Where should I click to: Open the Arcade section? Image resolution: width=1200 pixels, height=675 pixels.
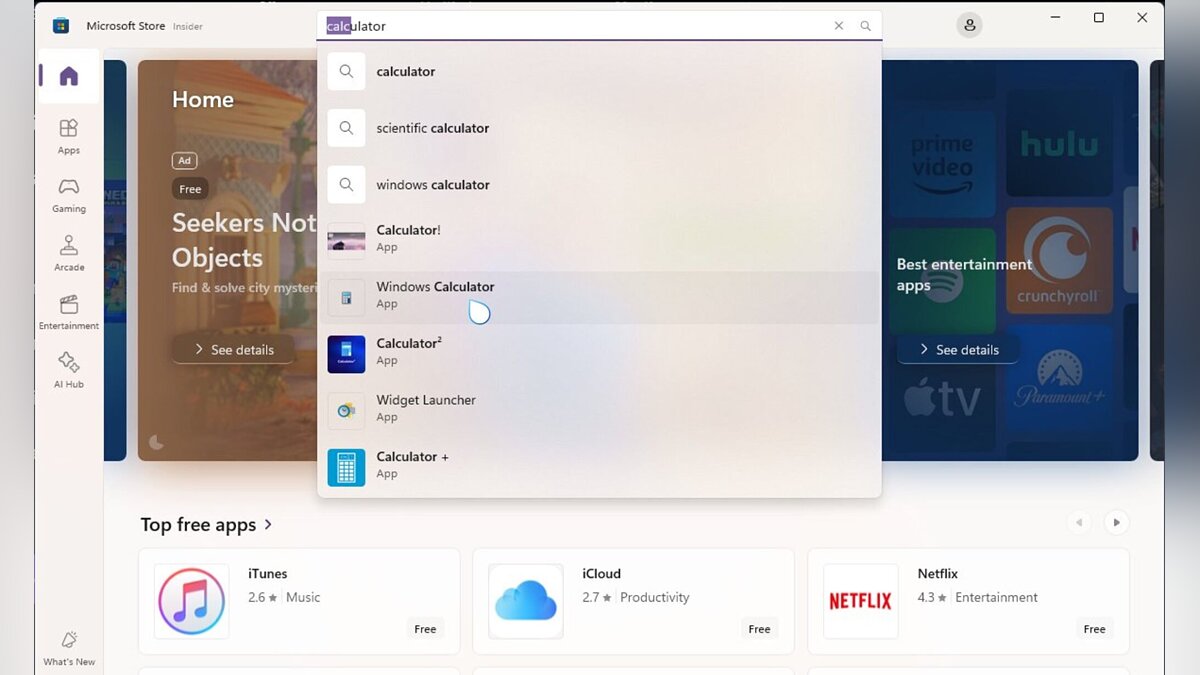(x=68, y=253)
